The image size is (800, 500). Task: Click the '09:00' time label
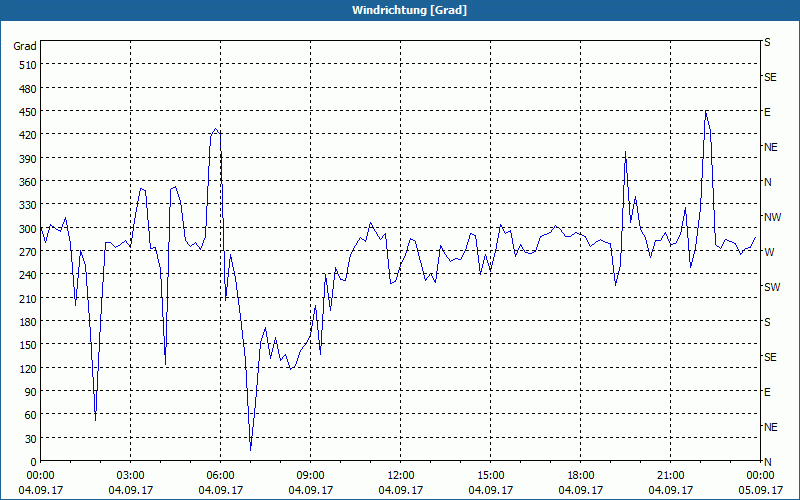coord(310,476)
